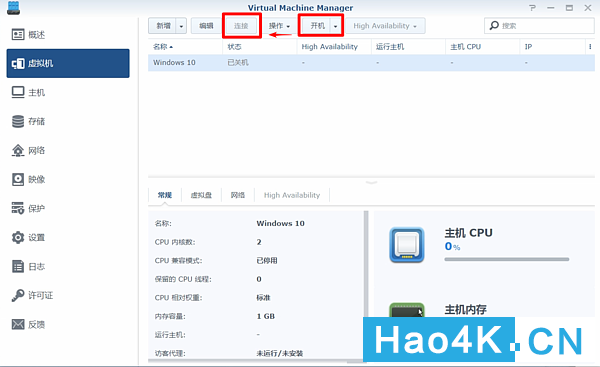Click the 已停用 CPU compatibility value
Screen dimensions: 600x367
point(267,260)
